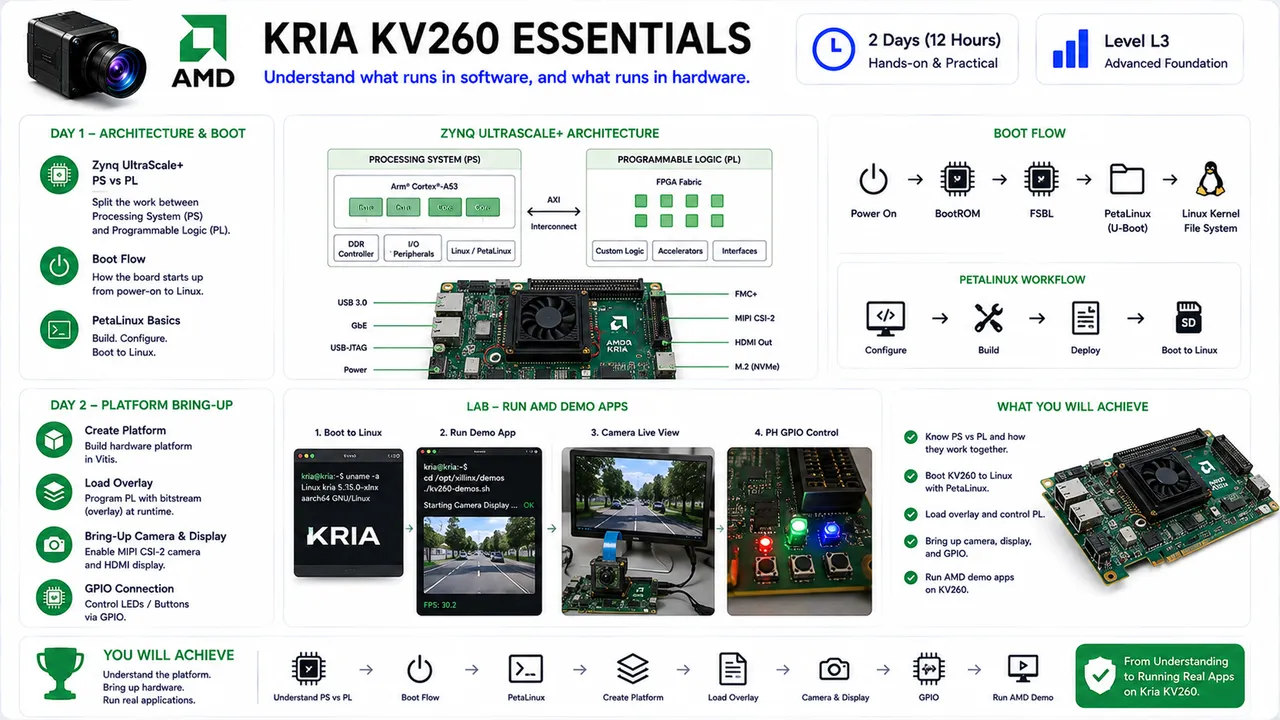Click the DDR Controller box
1280x720 pixels.
[x=356, y=250]
